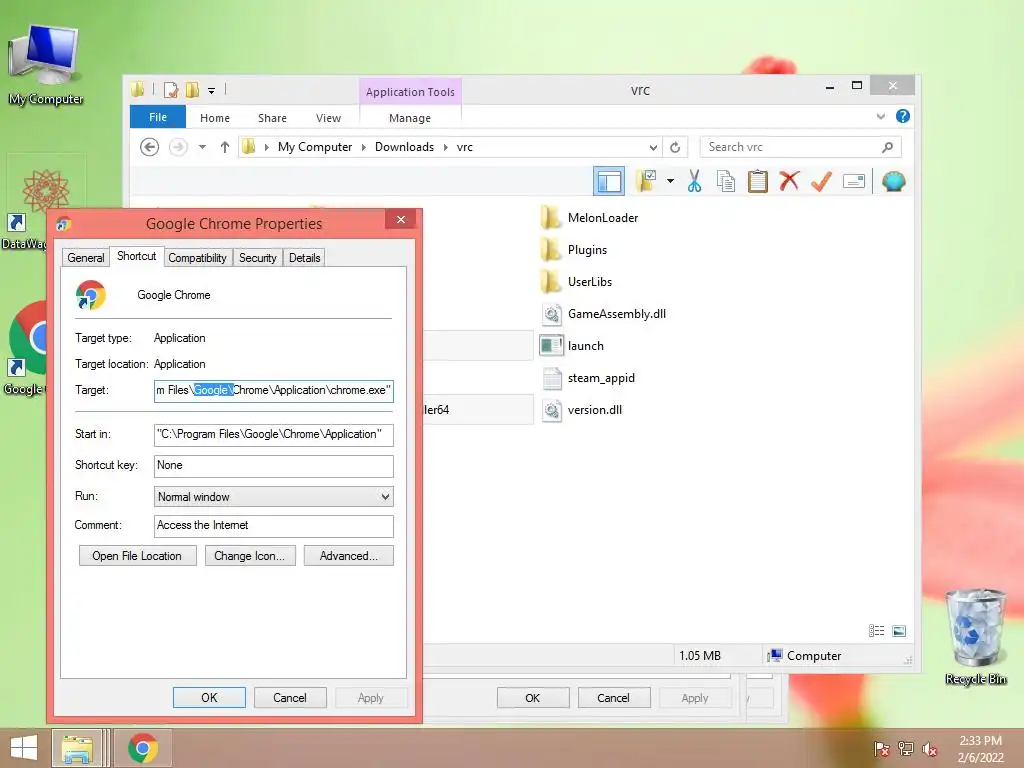
Task: Click the search magnifier icon
Action: click(x=887, y=147)
